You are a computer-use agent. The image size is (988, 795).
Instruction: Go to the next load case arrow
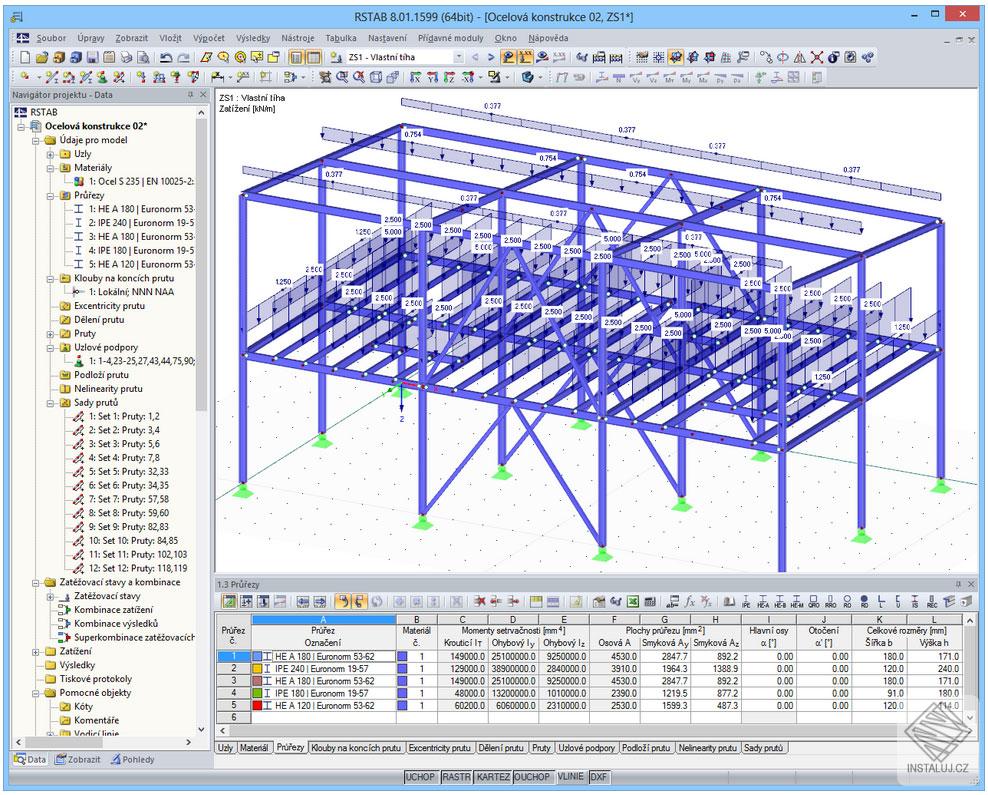click(x=491, y=57)
